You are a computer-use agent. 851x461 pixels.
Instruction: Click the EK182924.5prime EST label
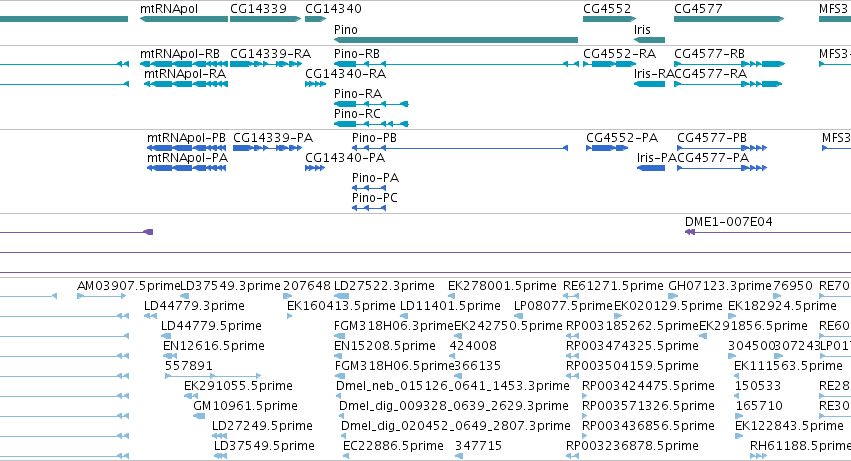[x=782, y=306]
